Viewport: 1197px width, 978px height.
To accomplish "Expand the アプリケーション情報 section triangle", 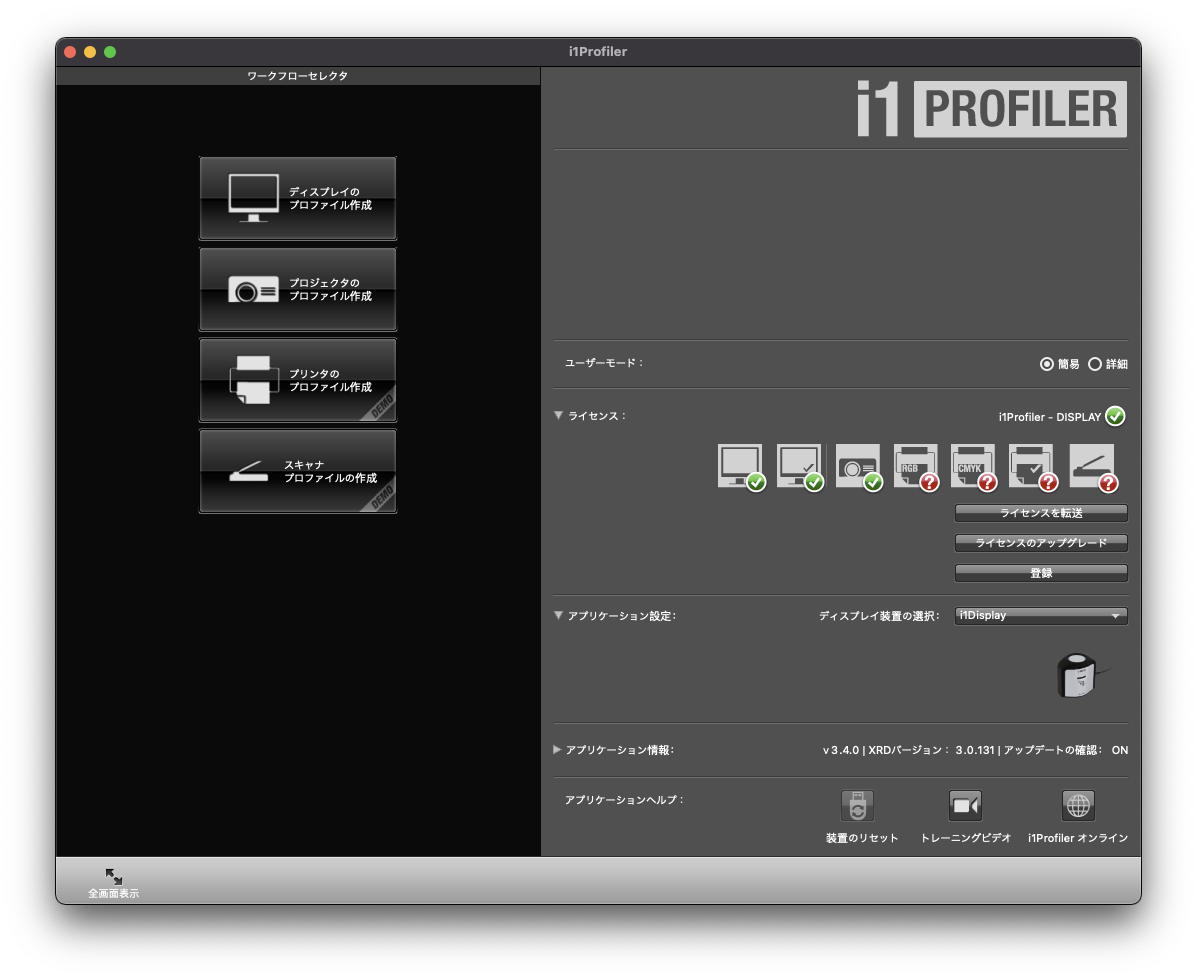I will pyautogui.click(x=557, y=750).
